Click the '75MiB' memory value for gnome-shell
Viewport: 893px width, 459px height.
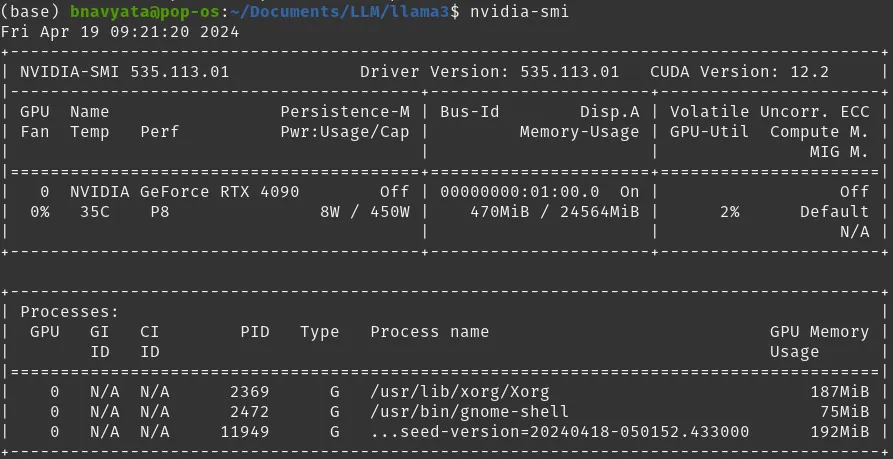coord(845,412)
